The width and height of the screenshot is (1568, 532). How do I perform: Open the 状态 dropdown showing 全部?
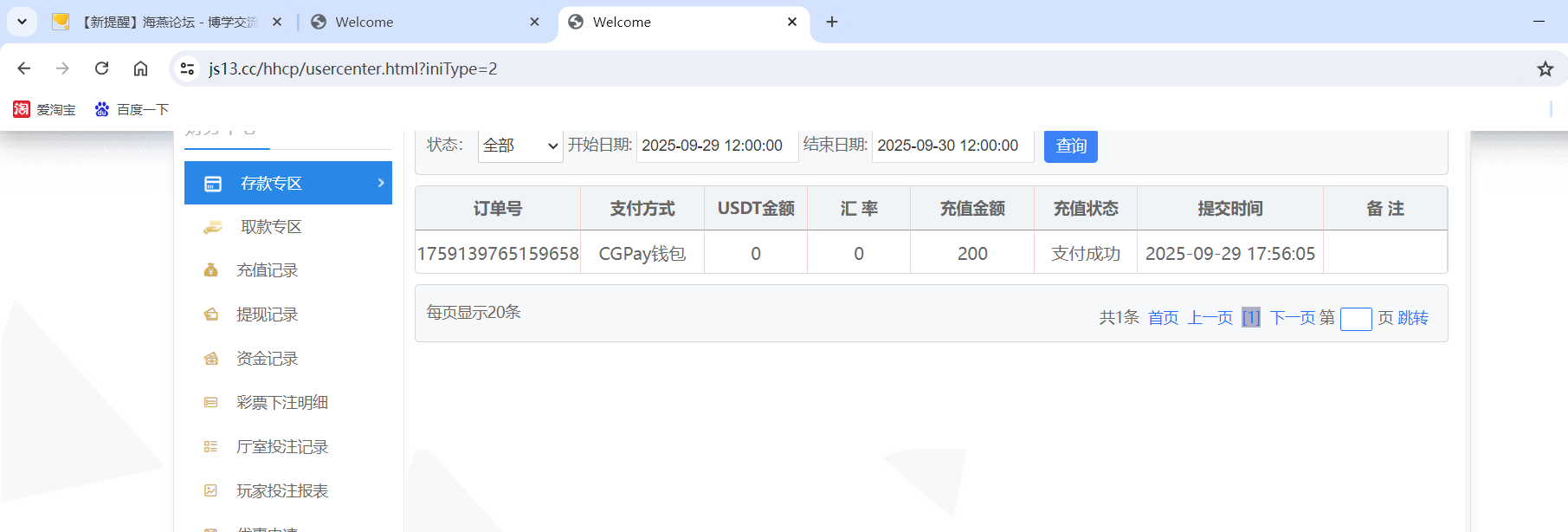point(520,146)
